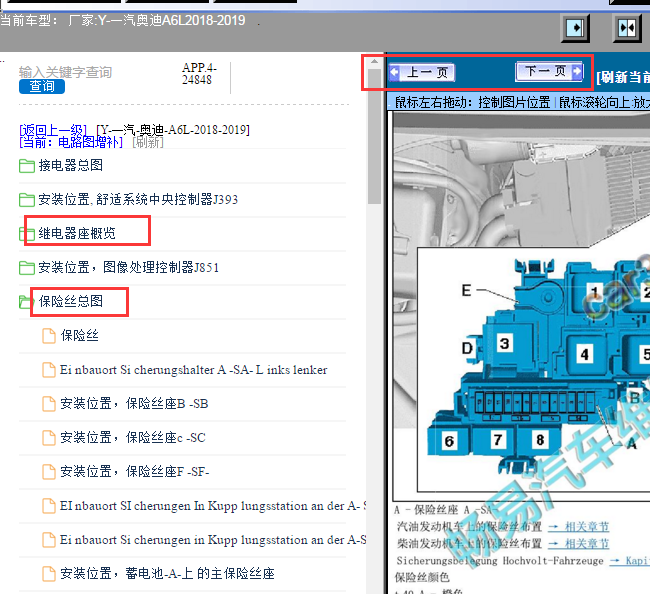Go to next page with 下一页
This screenshot has width=650, height=594.
click(550, 71)
